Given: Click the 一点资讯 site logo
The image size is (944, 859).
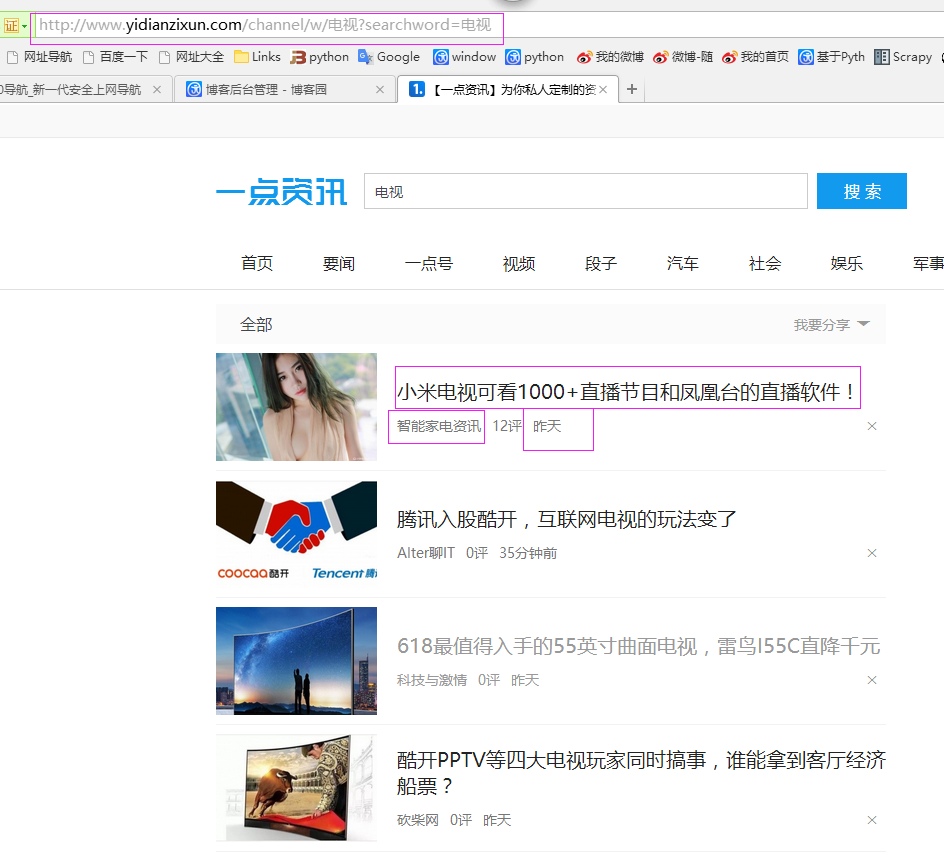Looking at the screenshot, I should click(281, 192).
